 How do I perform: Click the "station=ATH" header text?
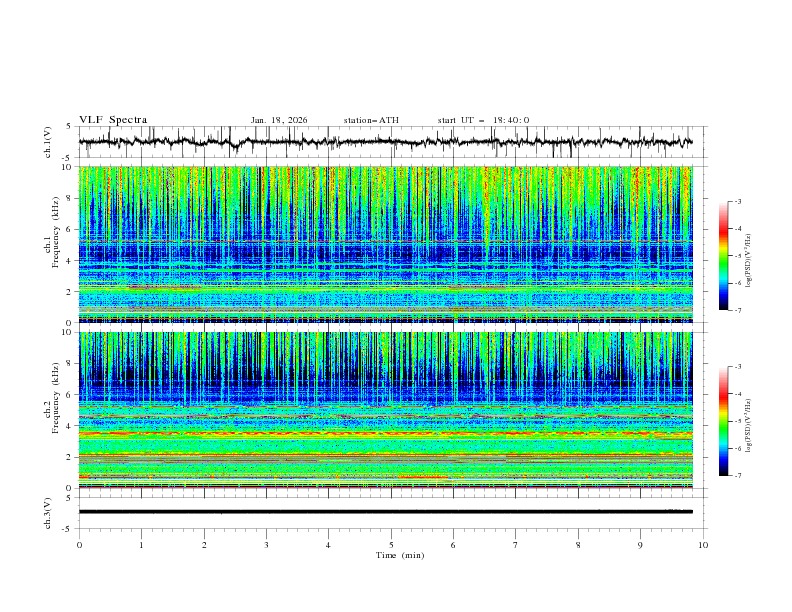tap(371, 120)
